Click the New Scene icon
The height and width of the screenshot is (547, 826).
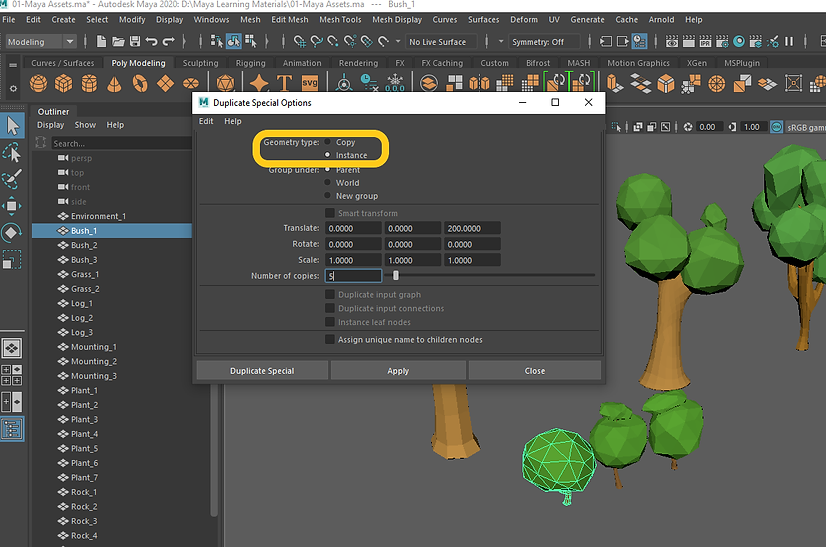pos(102,41)
